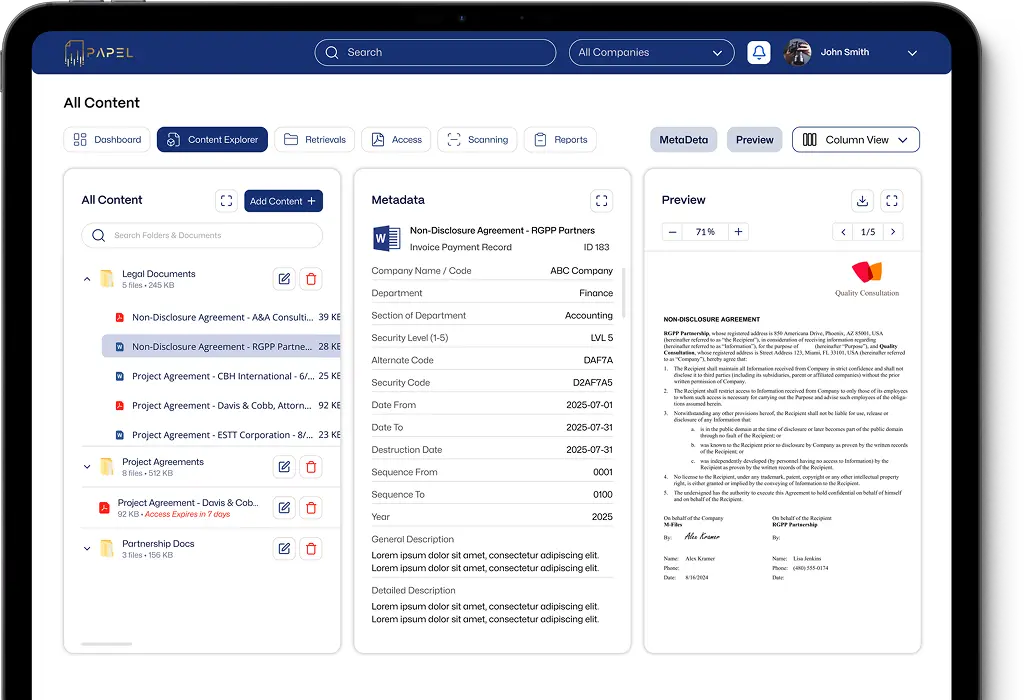Click the download icon in Preview panel
This screenshot has height=700, width=1024.
point(862,201)
